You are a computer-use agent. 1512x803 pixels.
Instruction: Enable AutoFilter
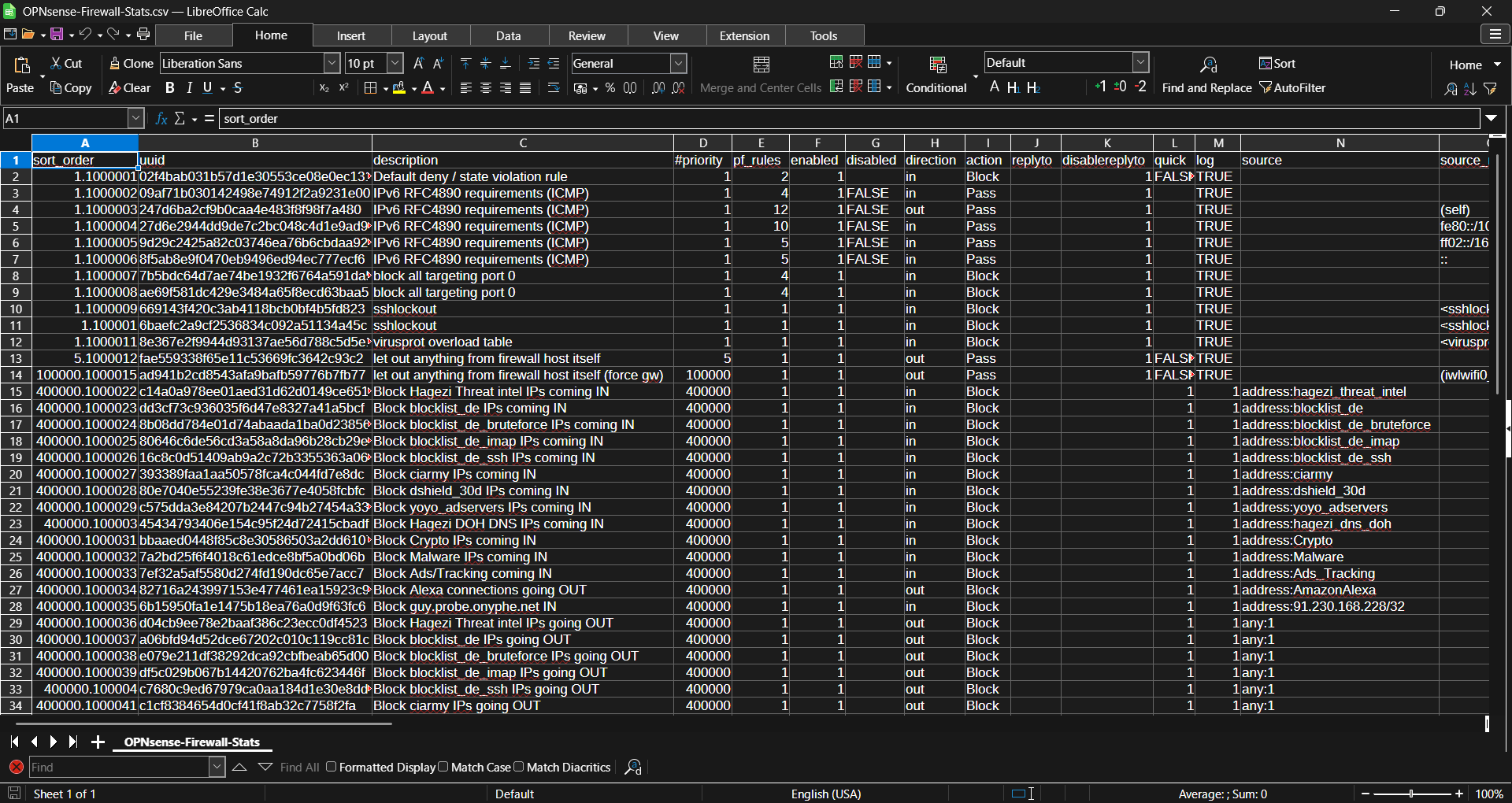coord(1292,87)
